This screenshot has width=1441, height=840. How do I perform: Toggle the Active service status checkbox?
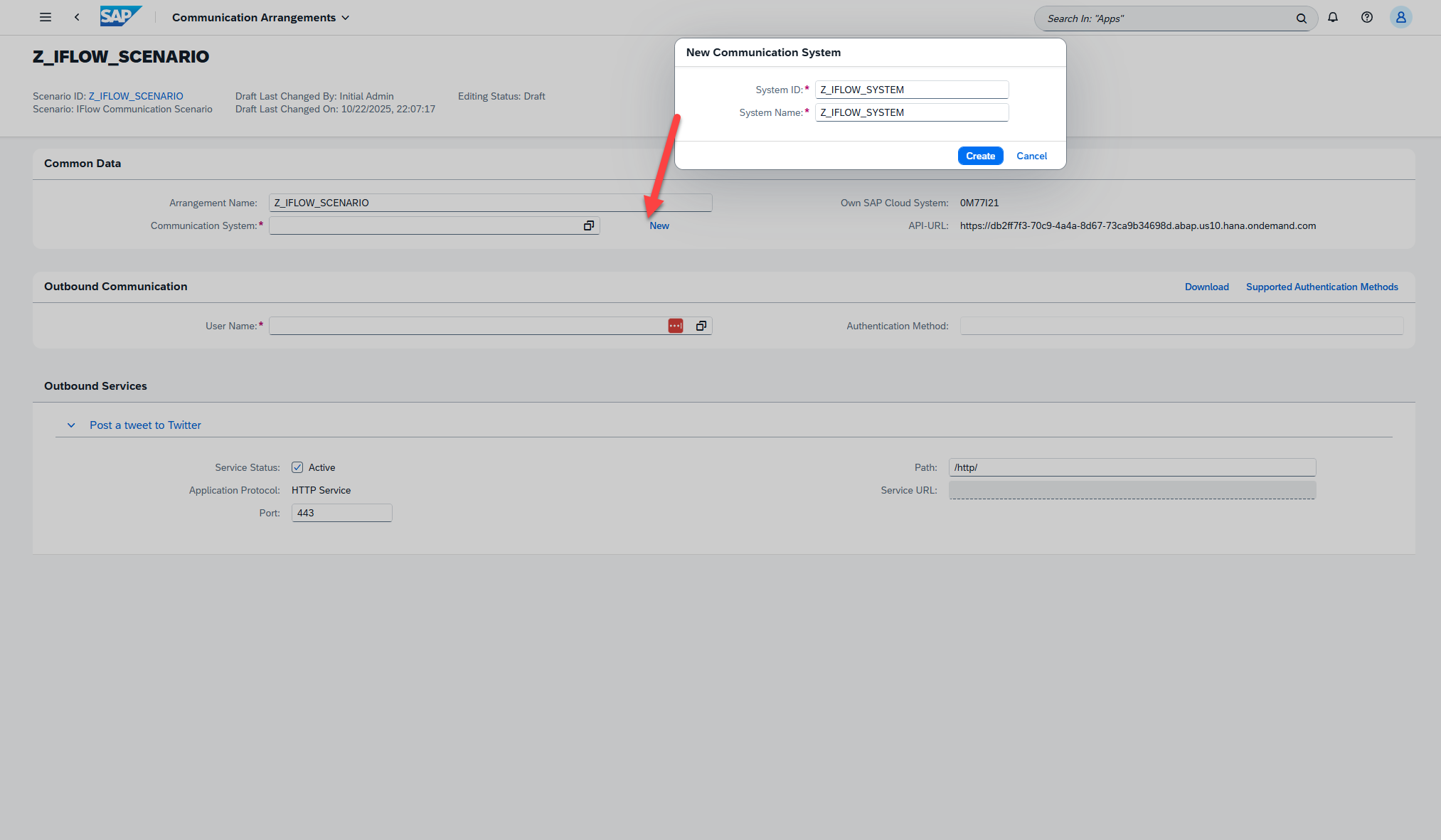point(297,467)
